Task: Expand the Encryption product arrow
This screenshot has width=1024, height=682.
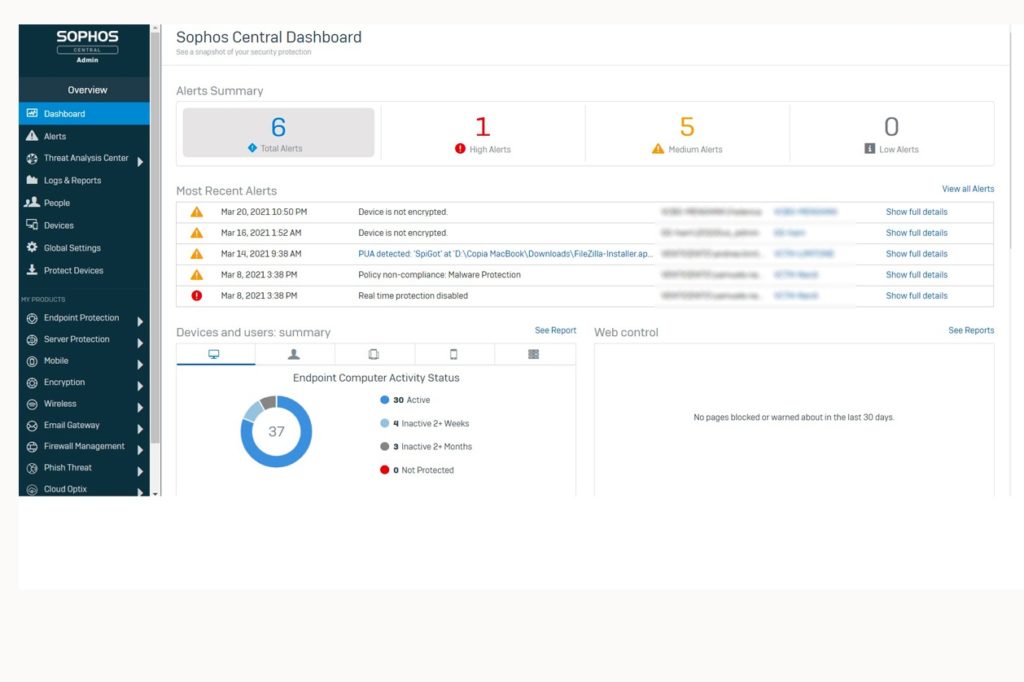Action: point(140,386)
